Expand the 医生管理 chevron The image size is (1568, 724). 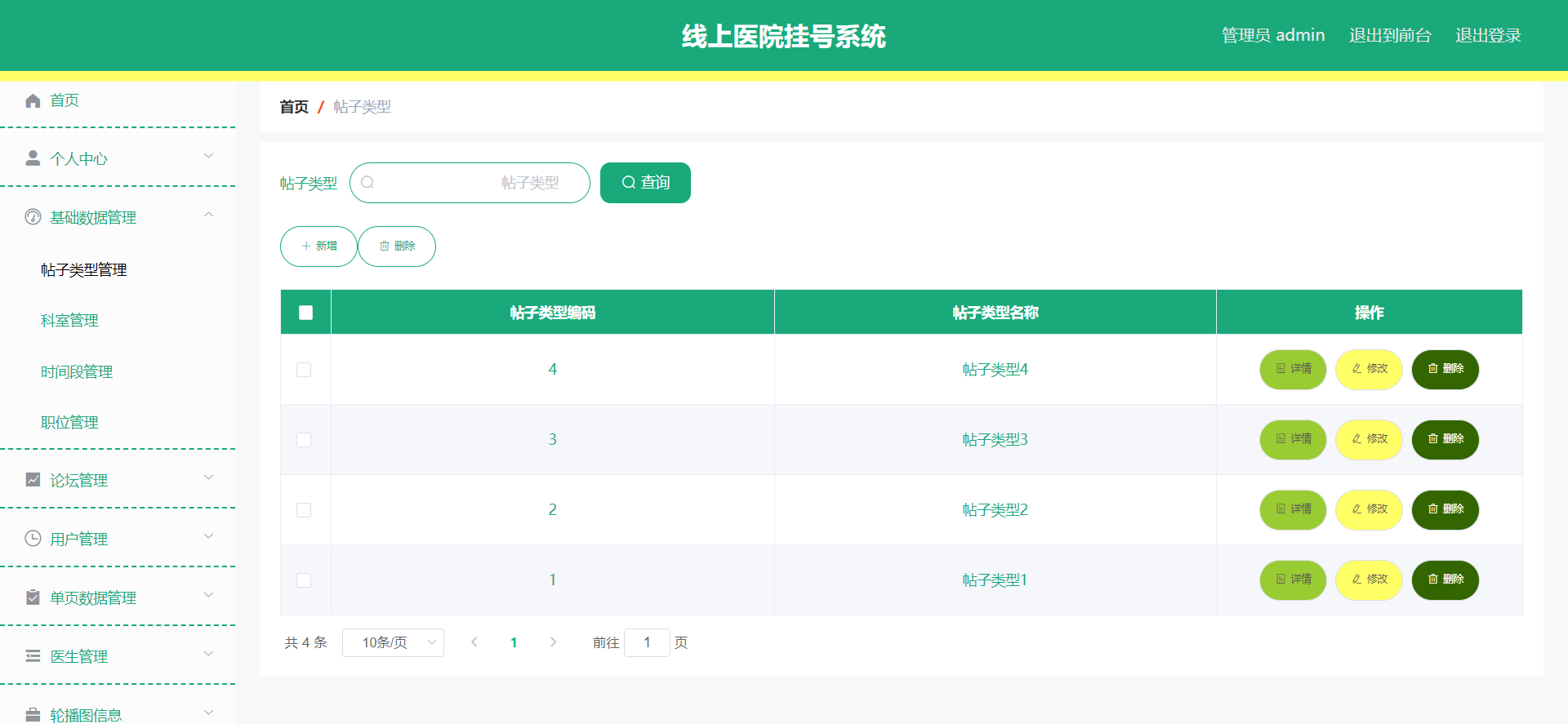pyautogui.click(x=208, y=654)
